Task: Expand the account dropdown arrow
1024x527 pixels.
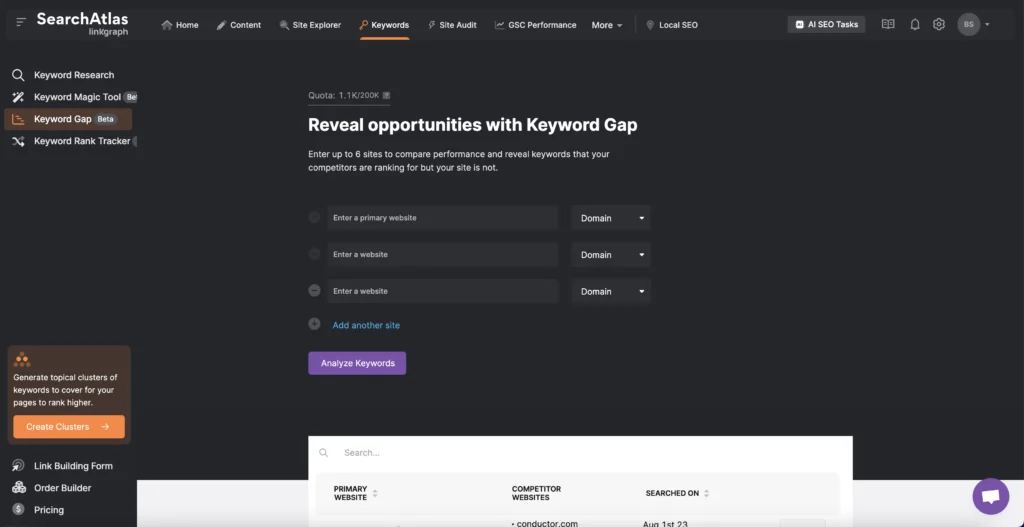Action: [987, 25]
